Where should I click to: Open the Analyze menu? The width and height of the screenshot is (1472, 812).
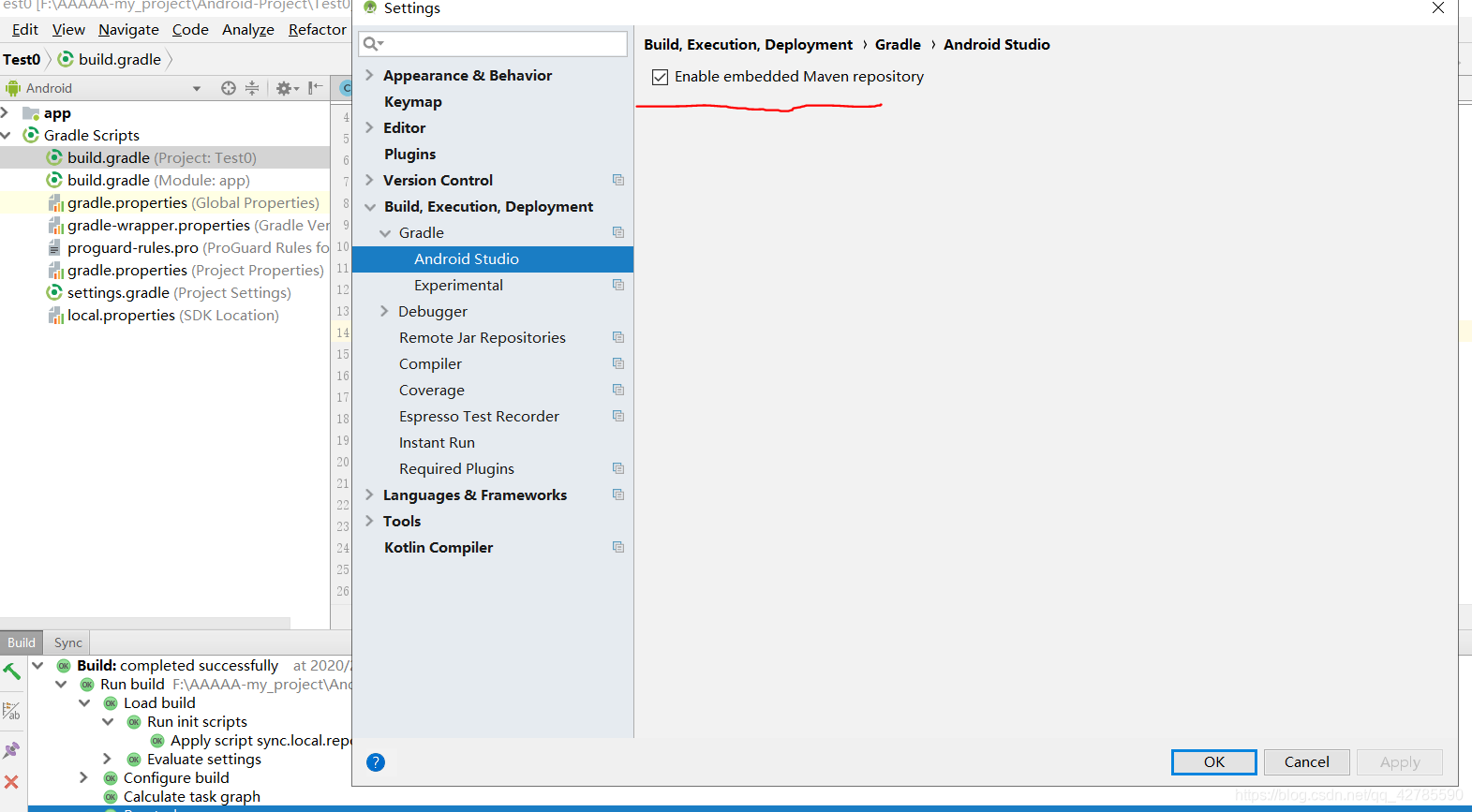coord(248,30)
